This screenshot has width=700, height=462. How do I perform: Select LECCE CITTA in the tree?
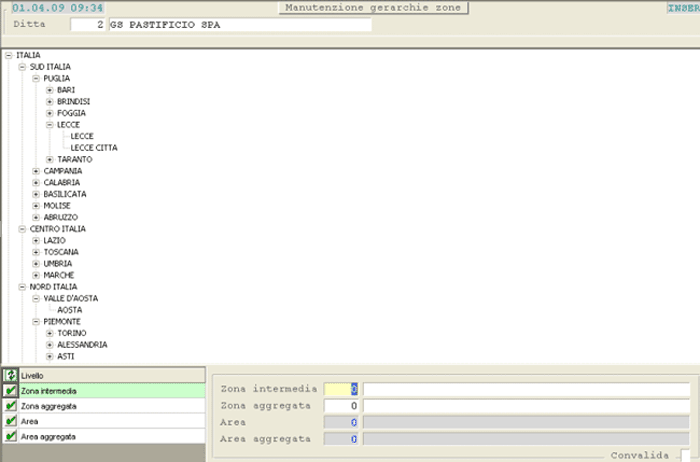point(94,148)
